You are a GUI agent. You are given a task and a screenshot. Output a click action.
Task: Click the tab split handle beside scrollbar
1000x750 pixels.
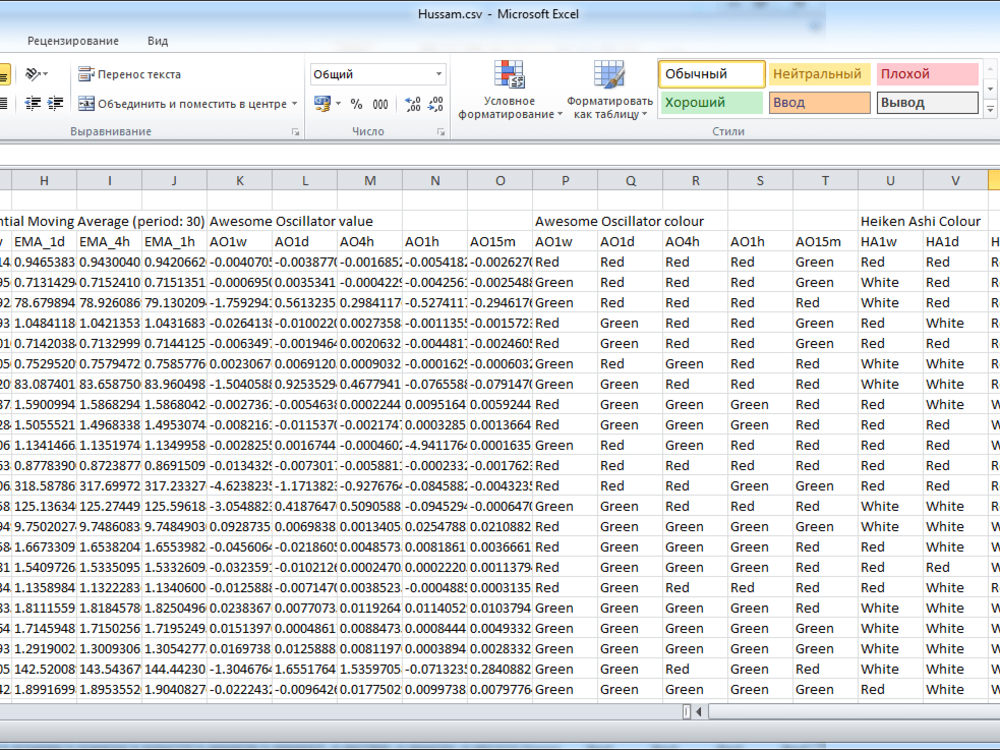(686, 711)
